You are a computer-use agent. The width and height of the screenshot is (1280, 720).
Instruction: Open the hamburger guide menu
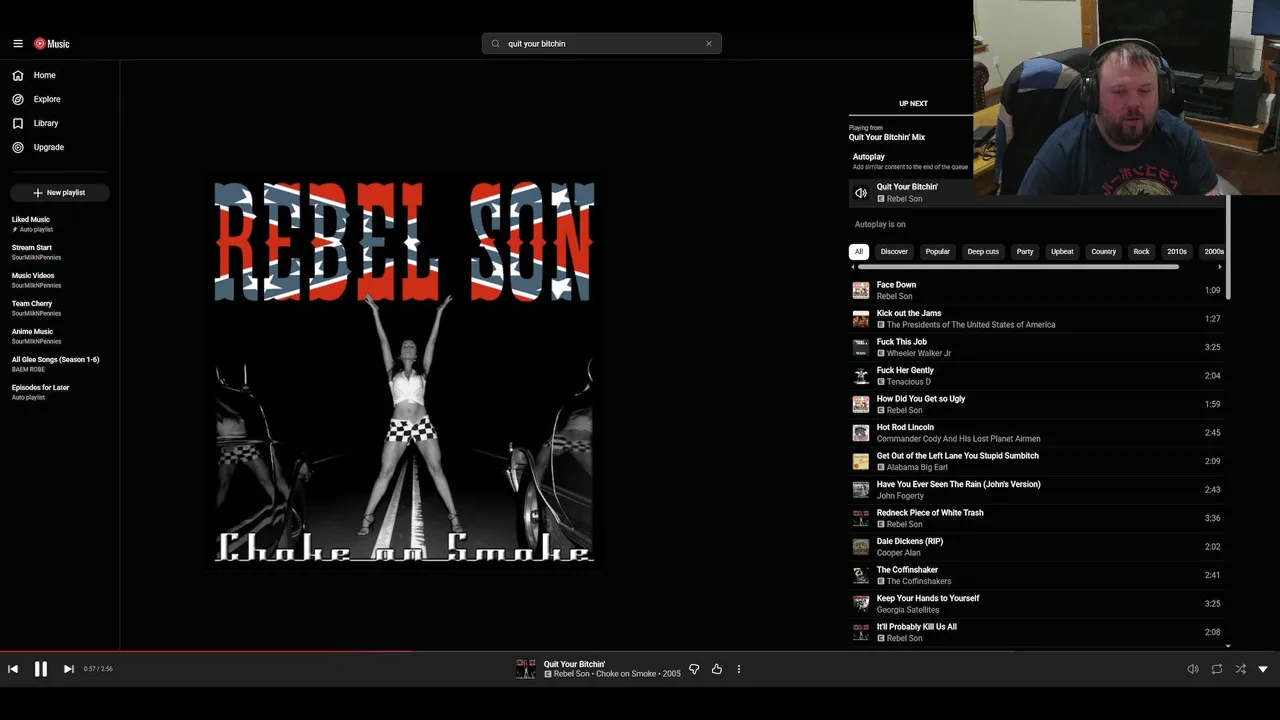pos(18,44)
